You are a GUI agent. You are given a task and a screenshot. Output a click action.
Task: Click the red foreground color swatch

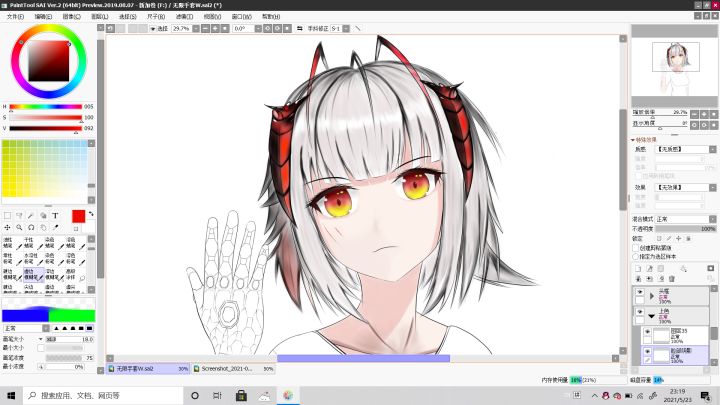pos(79,216)
